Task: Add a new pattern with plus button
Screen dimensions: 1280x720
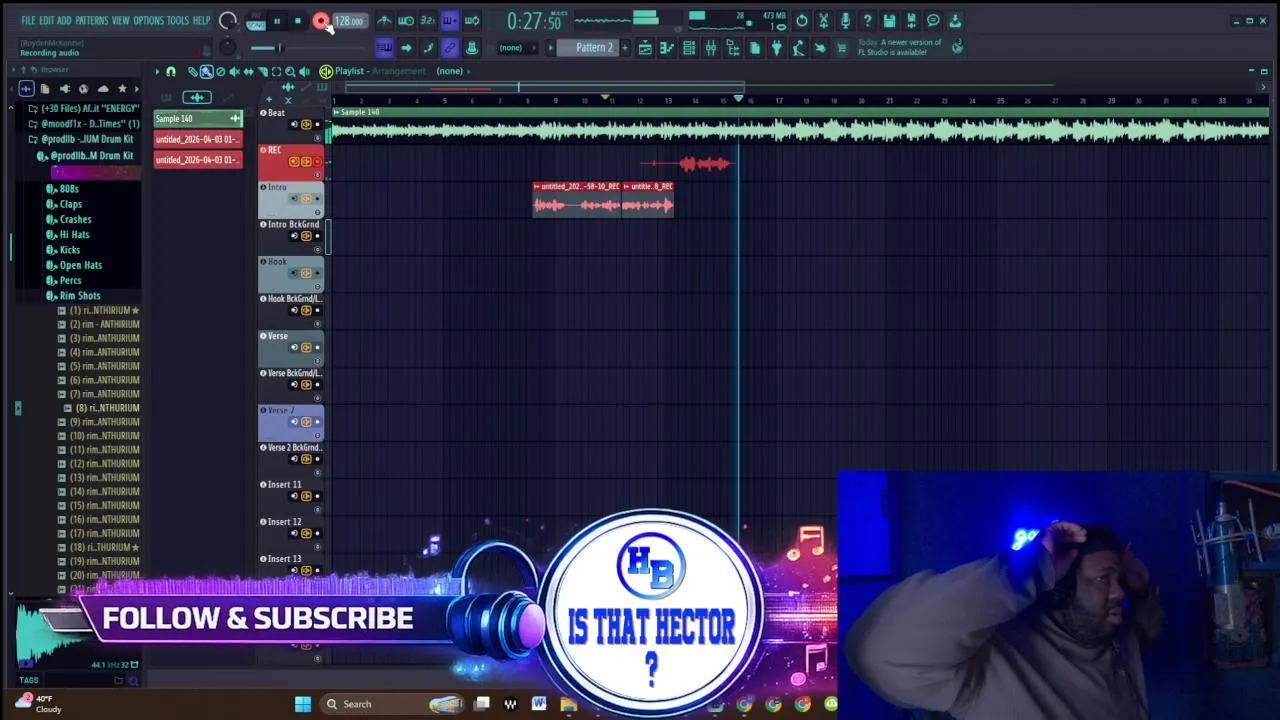Action: [625, 48]
